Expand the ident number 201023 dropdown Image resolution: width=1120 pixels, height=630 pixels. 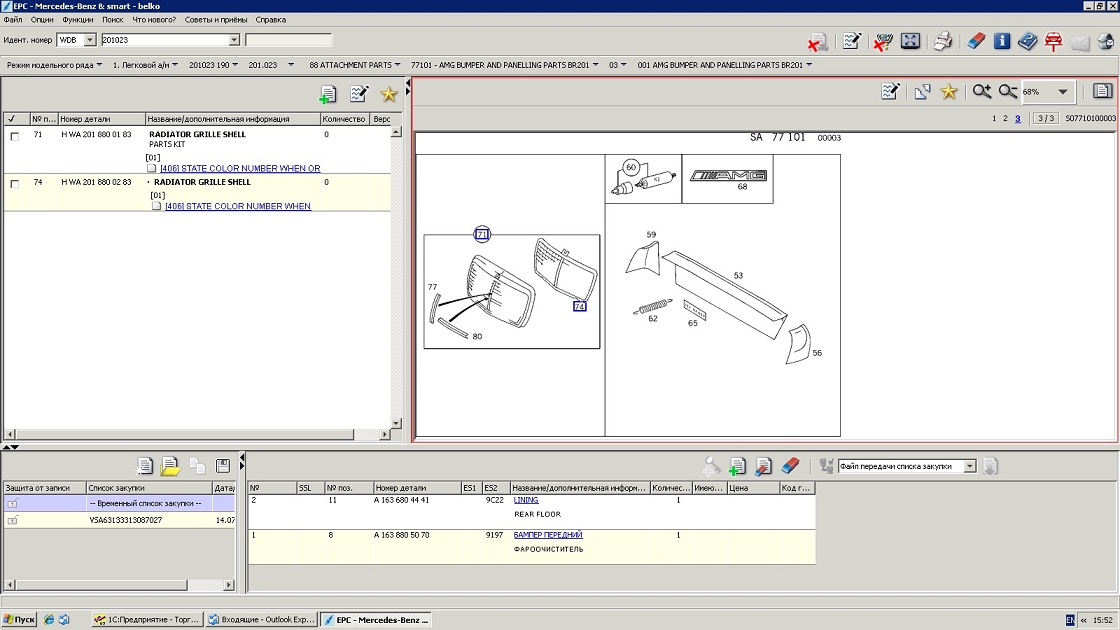click(x=234, y=40)
